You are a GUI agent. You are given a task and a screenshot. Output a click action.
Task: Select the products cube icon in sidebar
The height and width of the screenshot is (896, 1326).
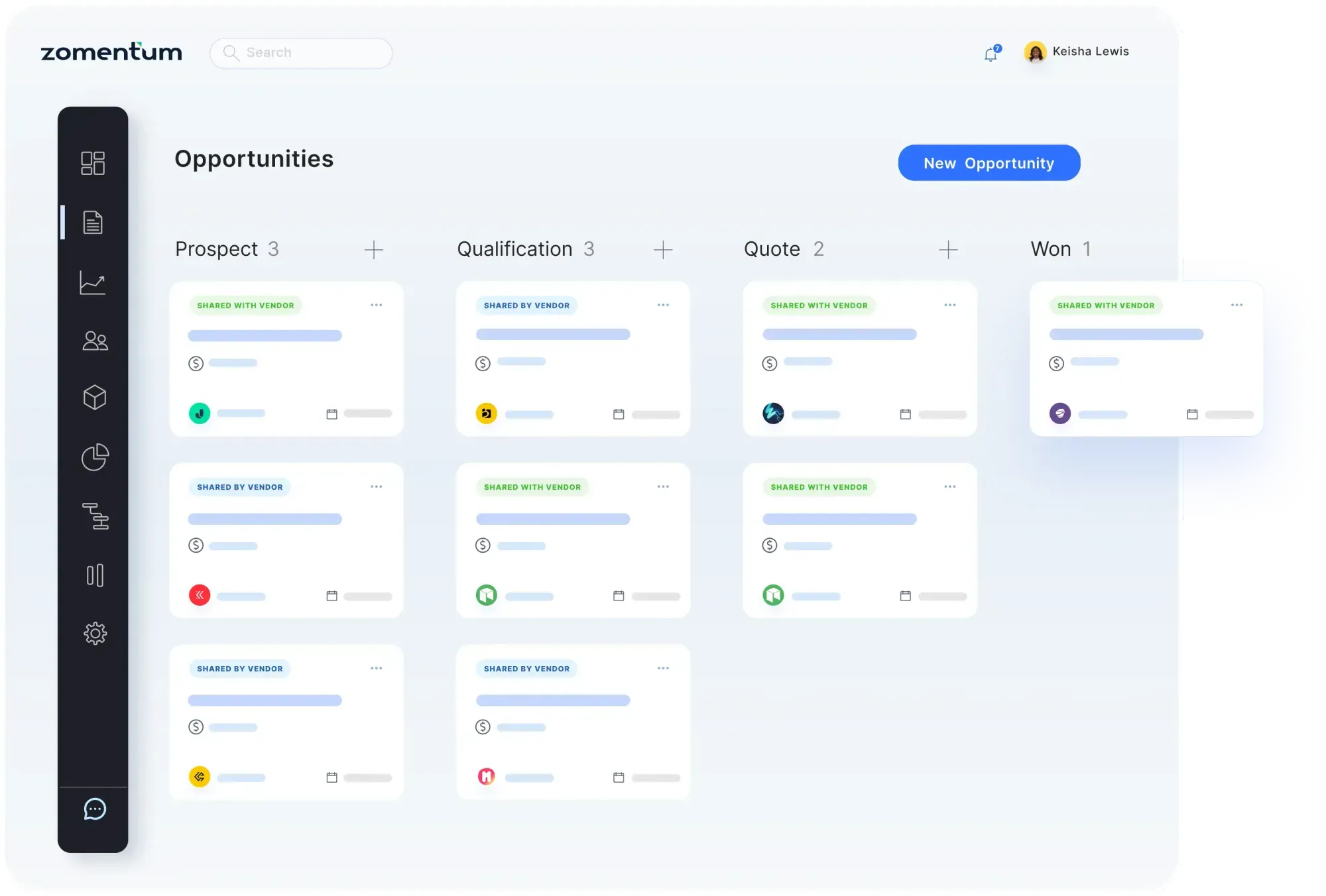(94, 398)
